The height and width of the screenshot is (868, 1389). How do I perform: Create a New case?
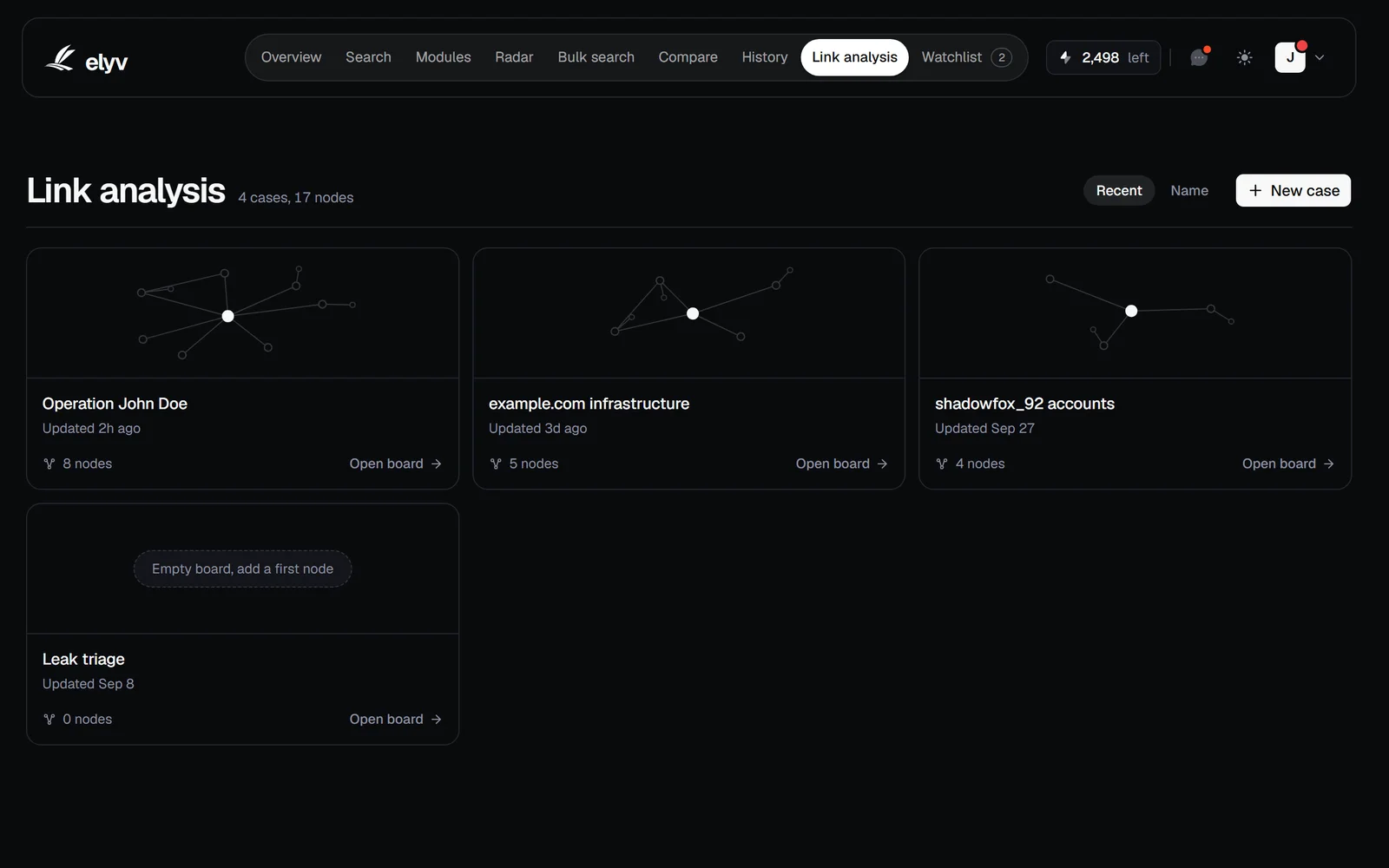(1293, 190)
